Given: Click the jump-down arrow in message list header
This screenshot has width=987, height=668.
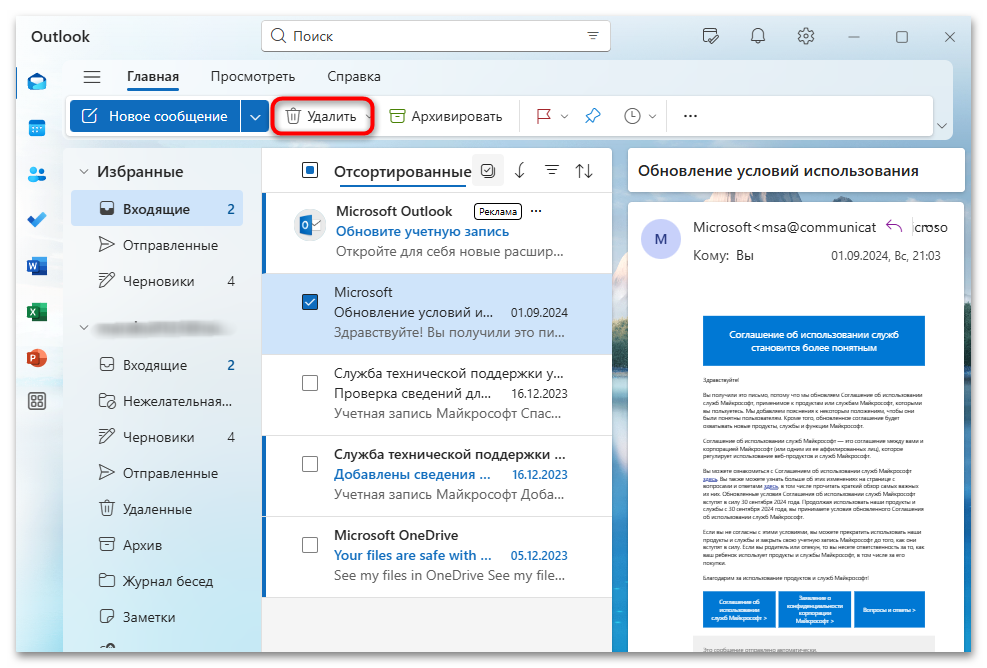Looking at the screenshot, I should pos(519,171).
